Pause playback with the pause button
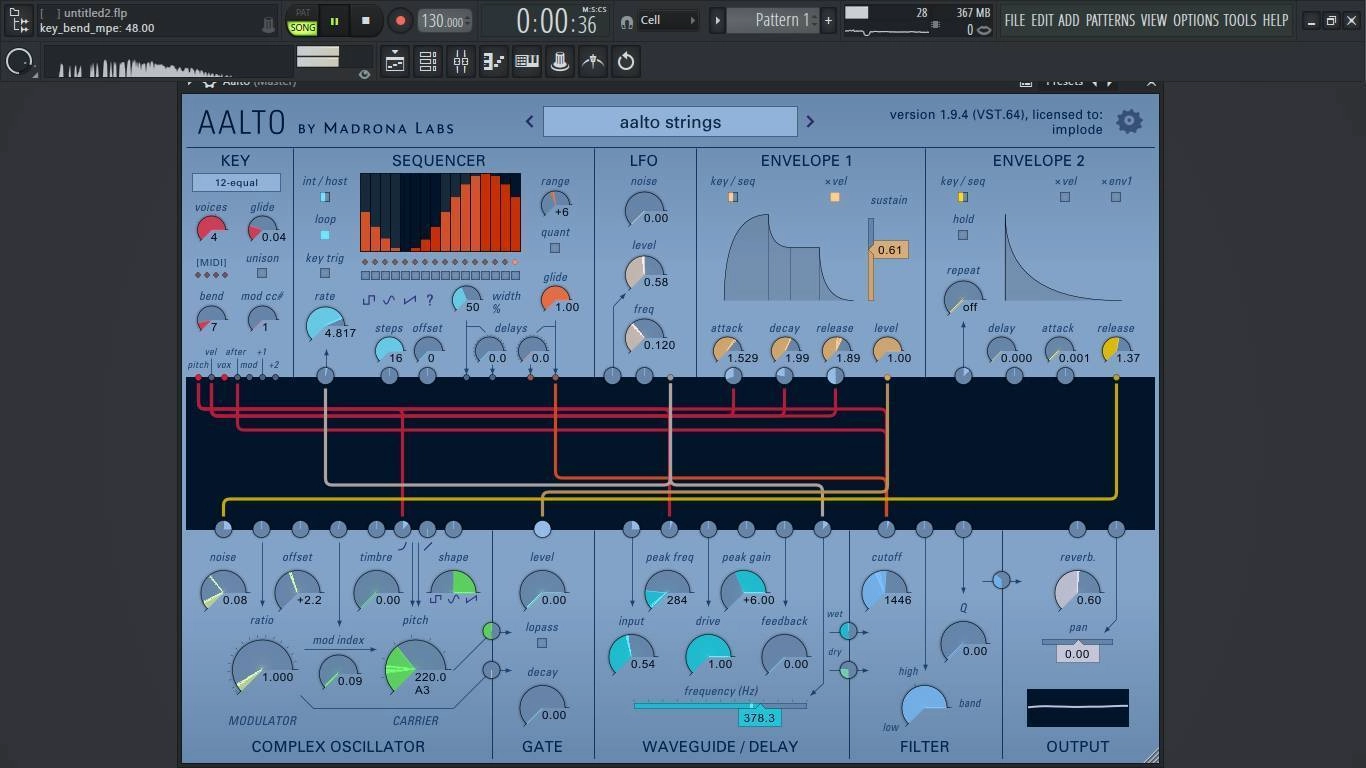 334,20
